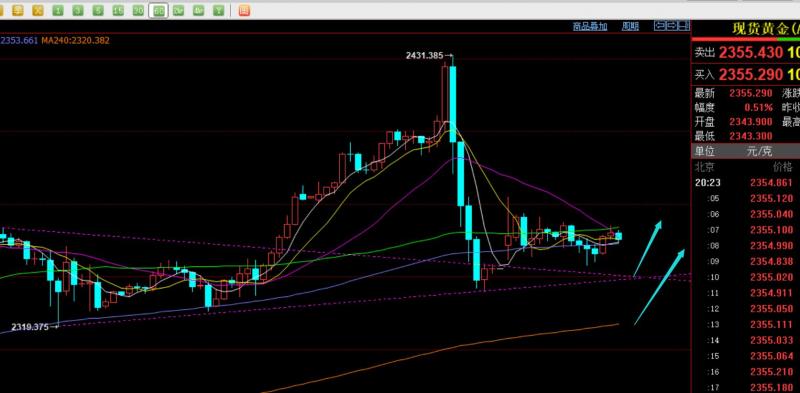Select the 4-hour period button
This screenshot has width=800, height=393.
pos(198,10)
